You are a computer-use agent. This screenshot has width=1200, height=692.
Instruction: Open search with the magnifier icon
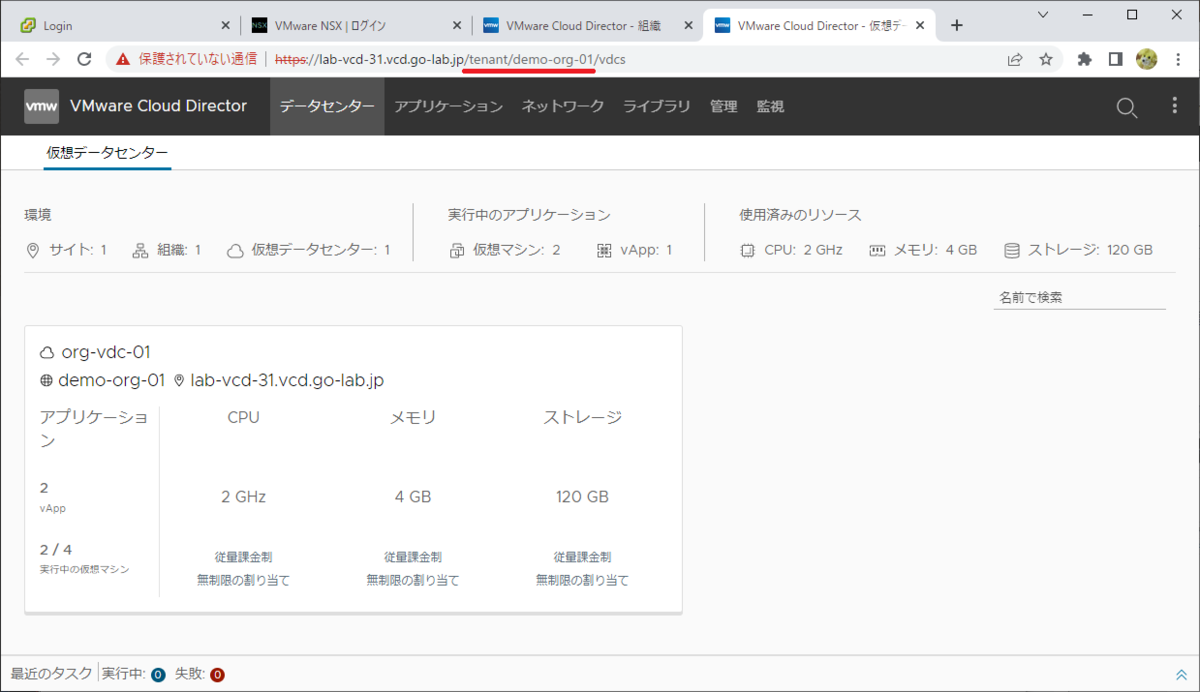pyautogui.click(x=1127, y=107)
